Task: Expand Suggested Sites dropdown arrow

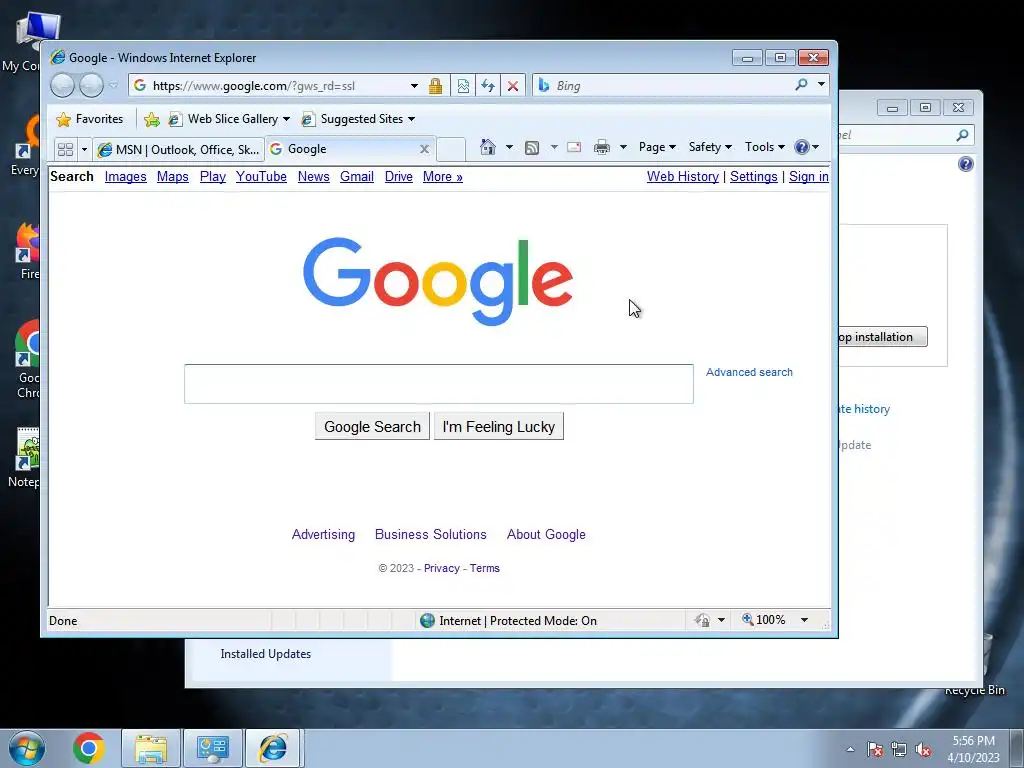Action: (411, 119)
